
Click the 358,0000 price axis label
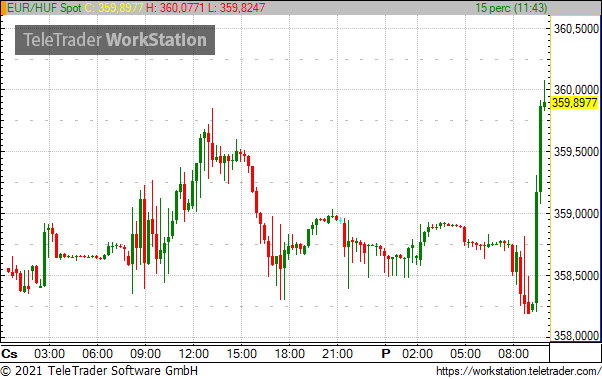point(576,336)
